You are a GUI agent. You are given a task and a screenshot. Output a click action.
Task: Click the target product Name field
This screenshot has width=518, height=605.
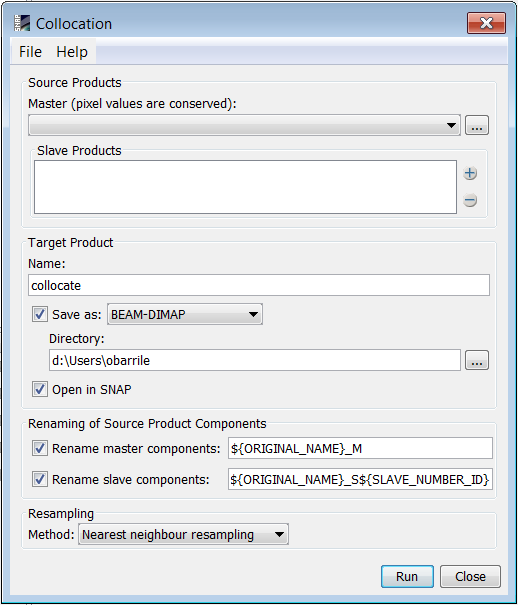259,285
